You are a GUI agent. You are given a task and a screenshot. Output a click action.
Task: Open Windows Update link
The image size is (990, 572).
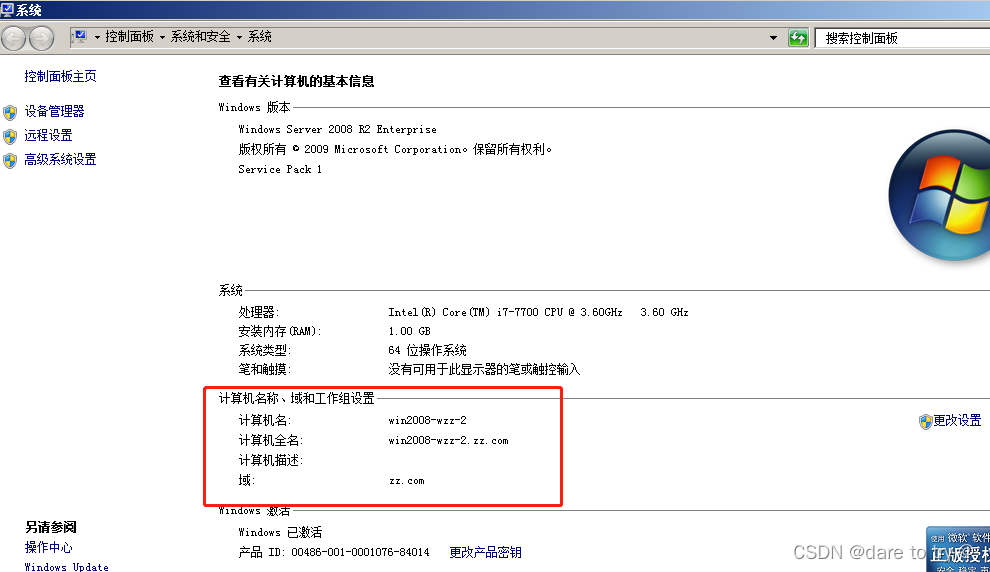[x=66, y=567]
